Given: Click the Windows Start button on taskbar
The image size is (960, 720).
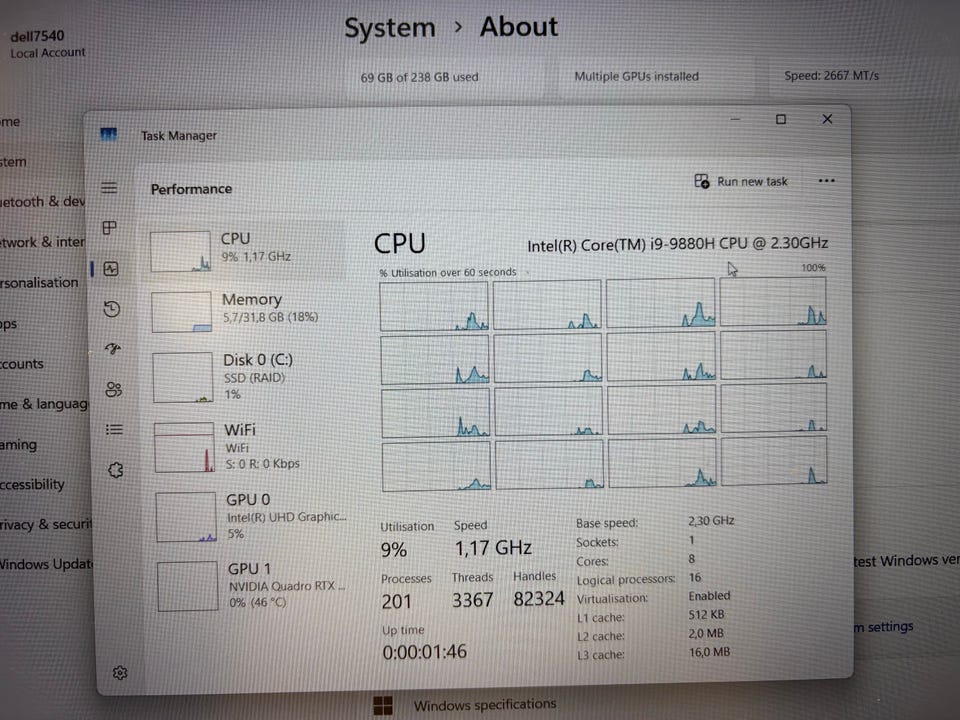Looking at the screenshot, I should click(383, 706).
